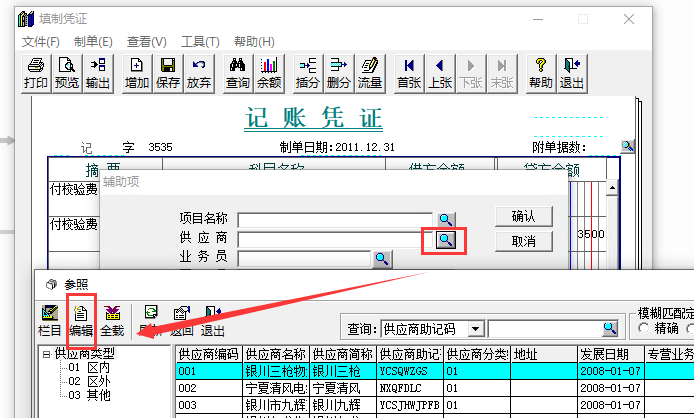694x418 pixels.
Task: Open the 工具(T) menu
Action: 200,41
